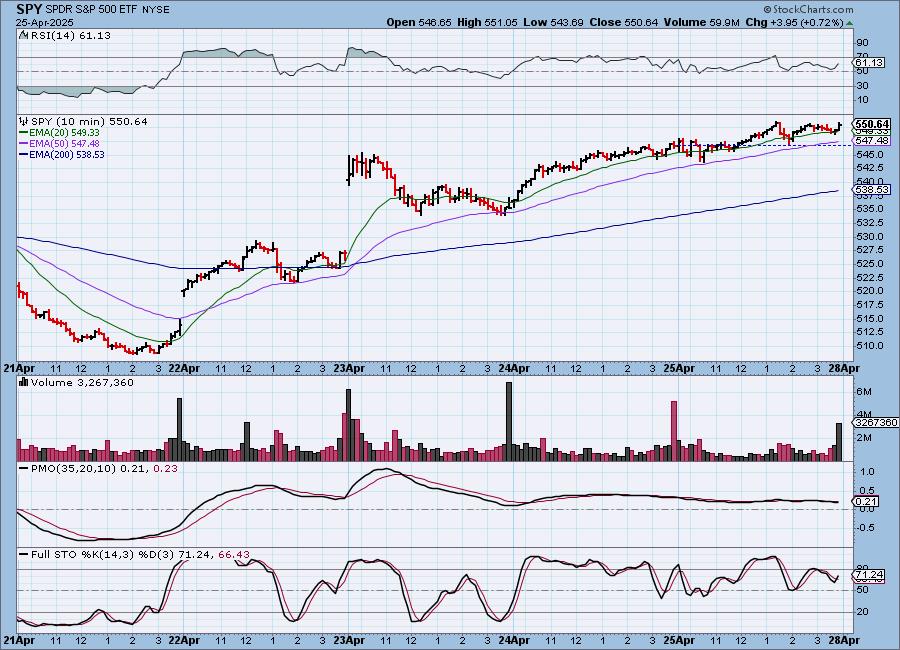Click the 'NYSE' exchange label
Viewport: 900px width, 650px height.
tap(154, 10)
